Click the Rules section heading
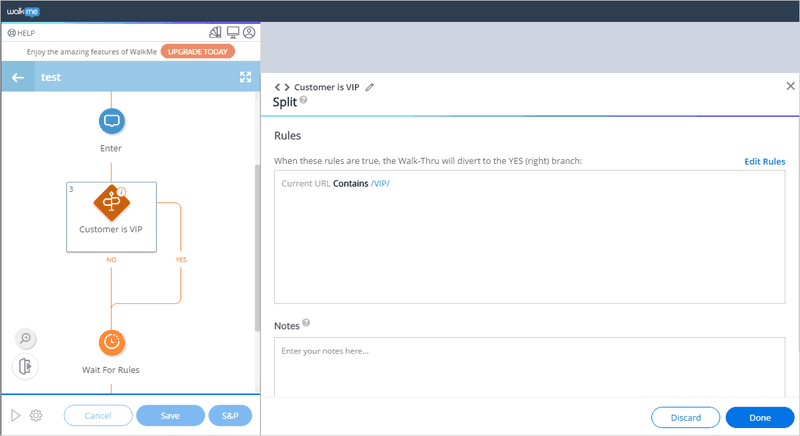This screenshot has width=800, height=436. coord(288,136)
